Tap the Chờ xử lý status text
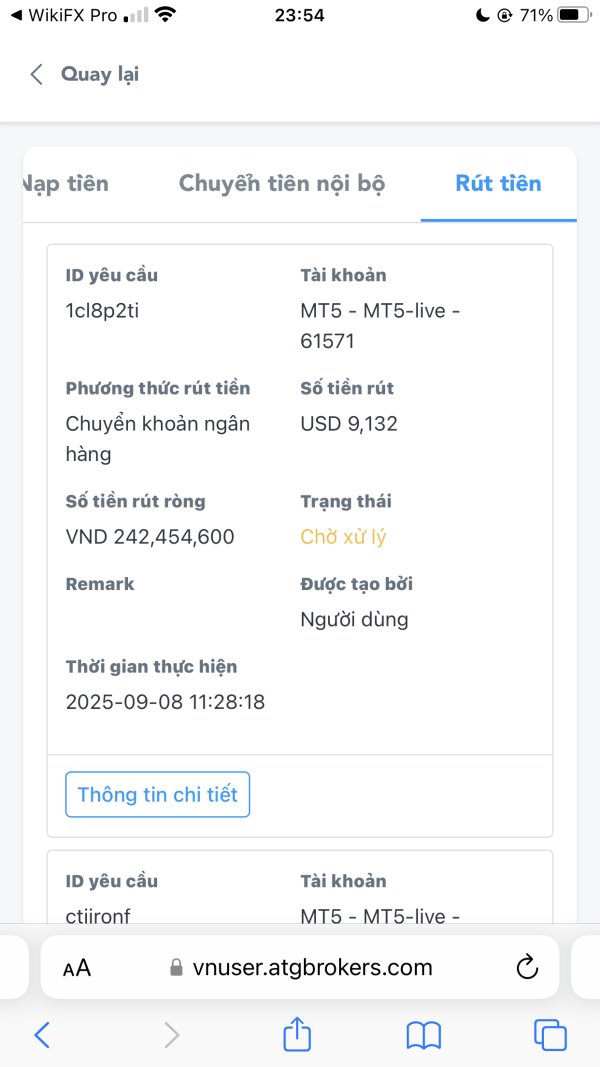Screen dimensions: 600x1067 click(x=343, y=537)
